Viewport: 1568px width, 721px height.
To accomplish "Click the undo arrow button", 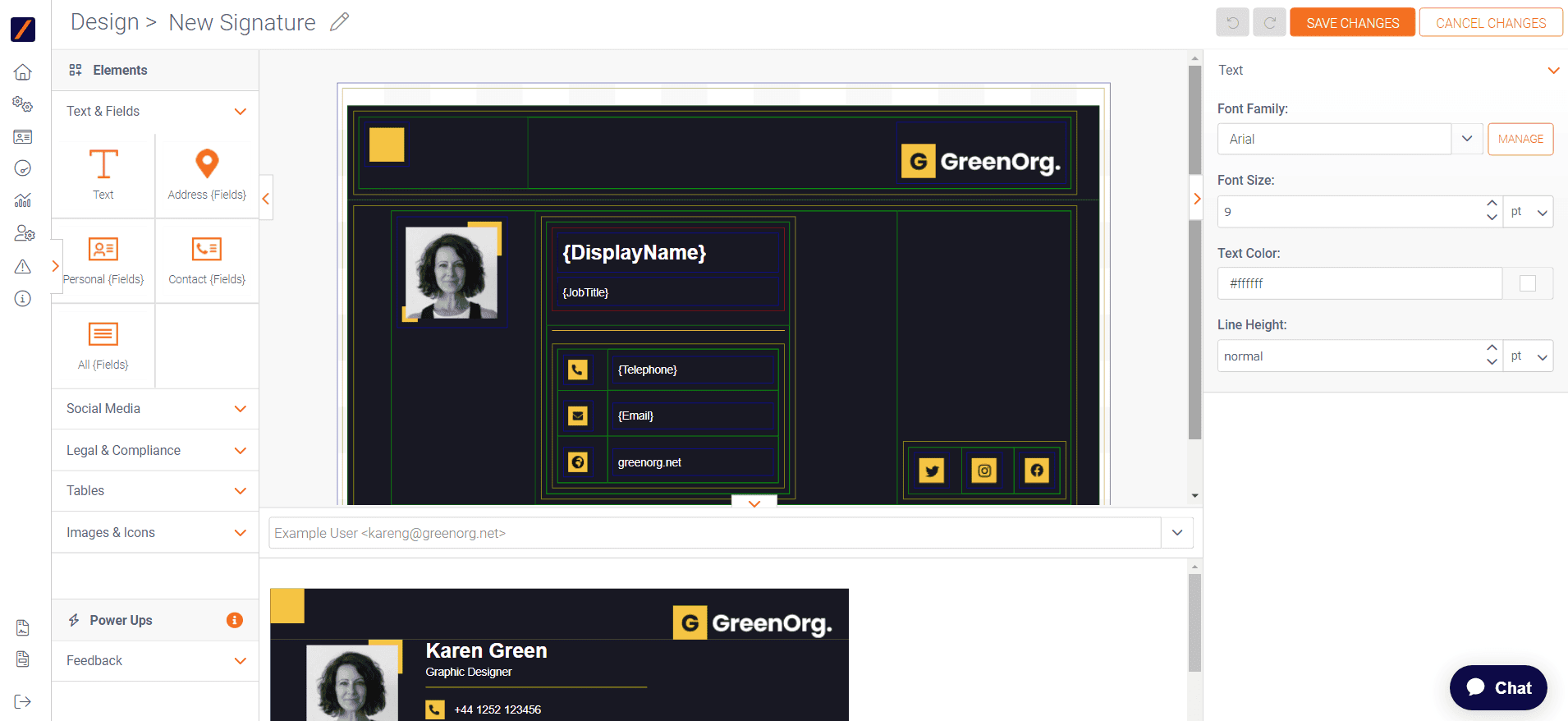I will (x=1232, y=23).
